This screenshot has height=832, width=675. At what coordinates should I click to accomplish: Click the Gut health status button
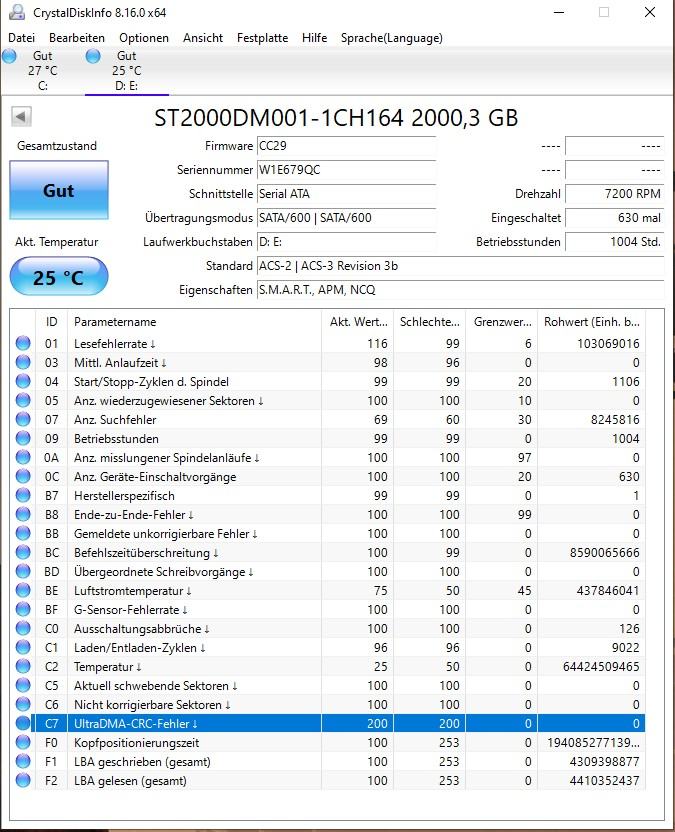point(59,190)
